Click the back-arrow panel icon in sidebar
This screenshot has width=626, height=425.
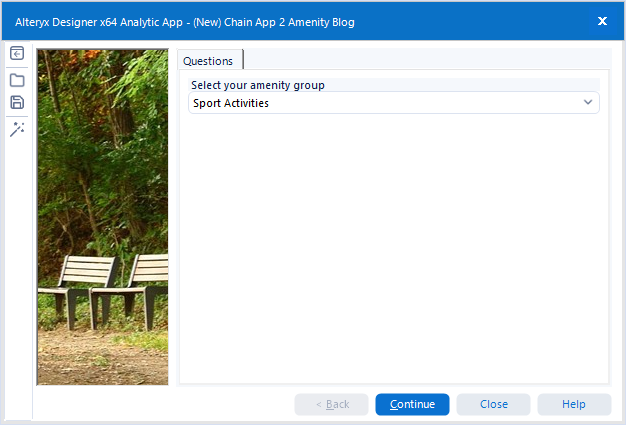[x=17, y=53]
